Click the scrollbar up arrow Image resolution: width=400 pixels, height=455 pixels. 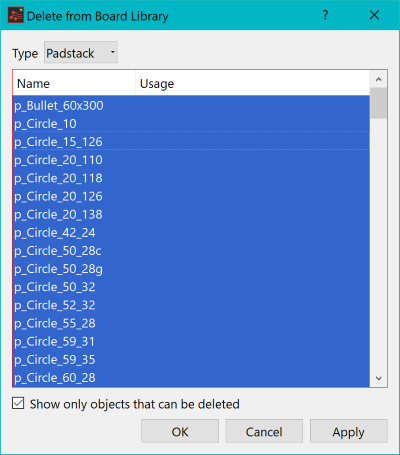coord(378,79)
